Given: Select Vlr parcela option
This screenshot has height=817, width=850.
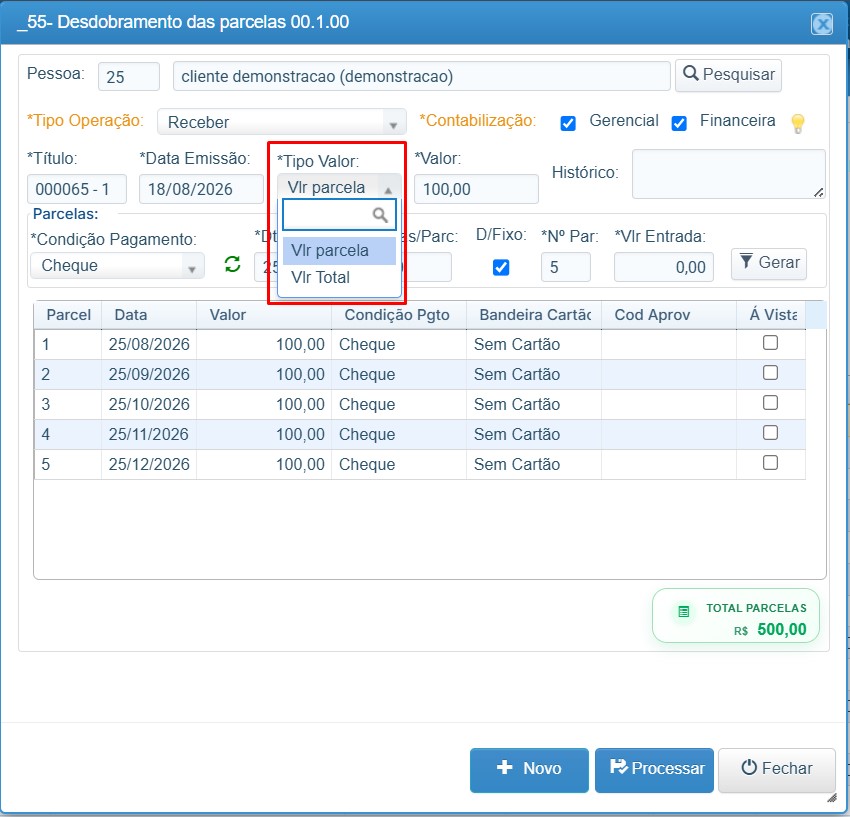Looking at the screenshot, I should [339, 251].
